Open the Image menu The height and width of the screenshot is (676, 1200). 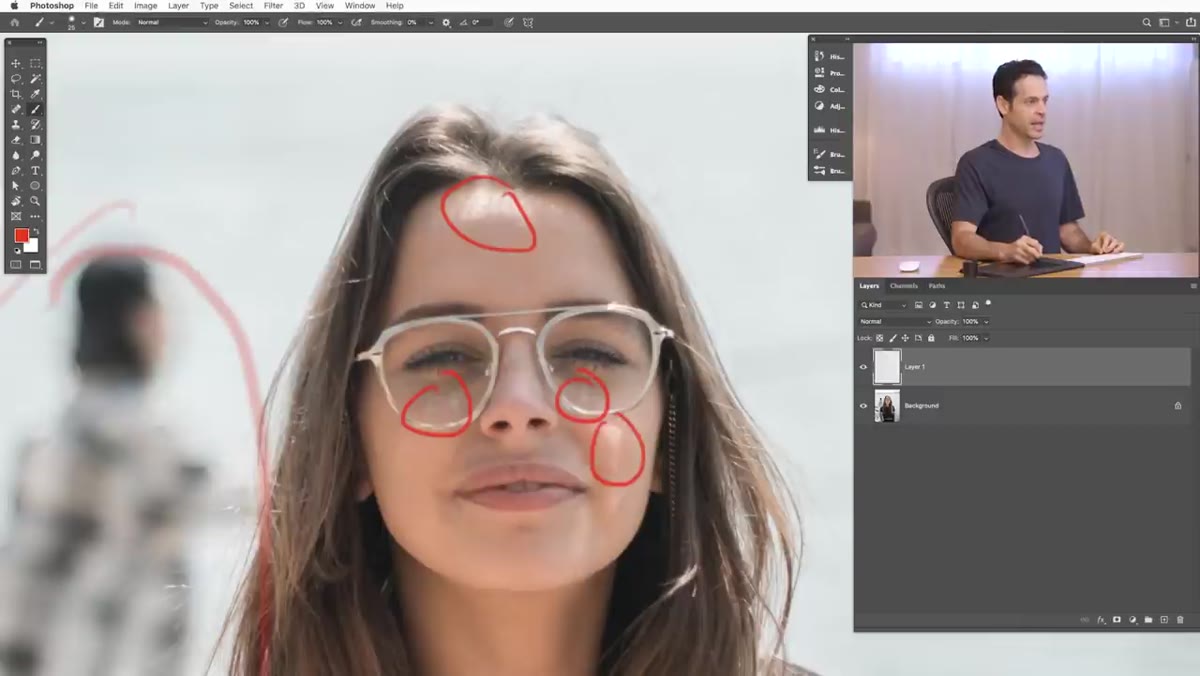click(146, 6)
